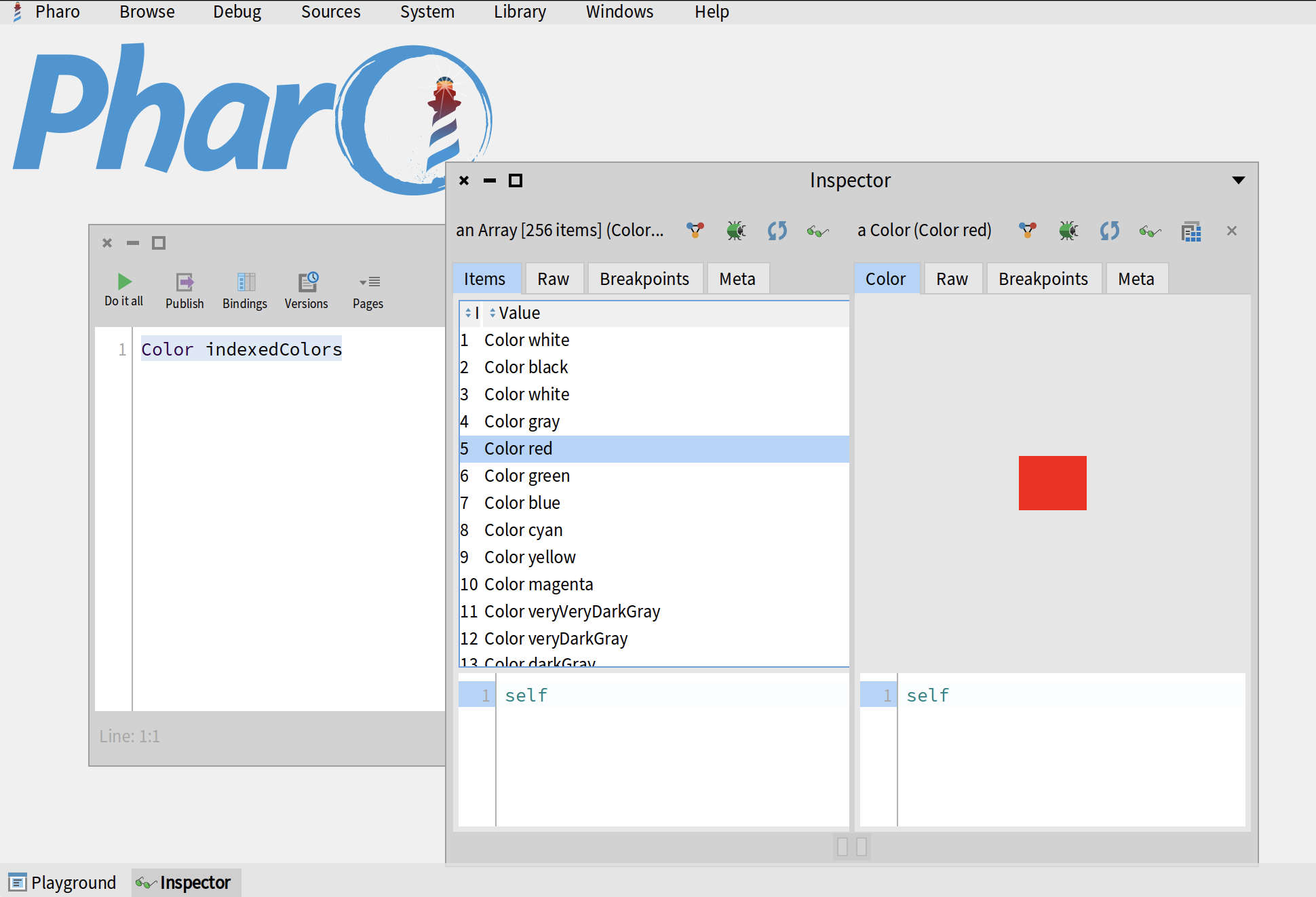This screenshot has width=1316, height=897.
Task: Switch to the Meta tab for Array
Action: (x=737, y=279)
